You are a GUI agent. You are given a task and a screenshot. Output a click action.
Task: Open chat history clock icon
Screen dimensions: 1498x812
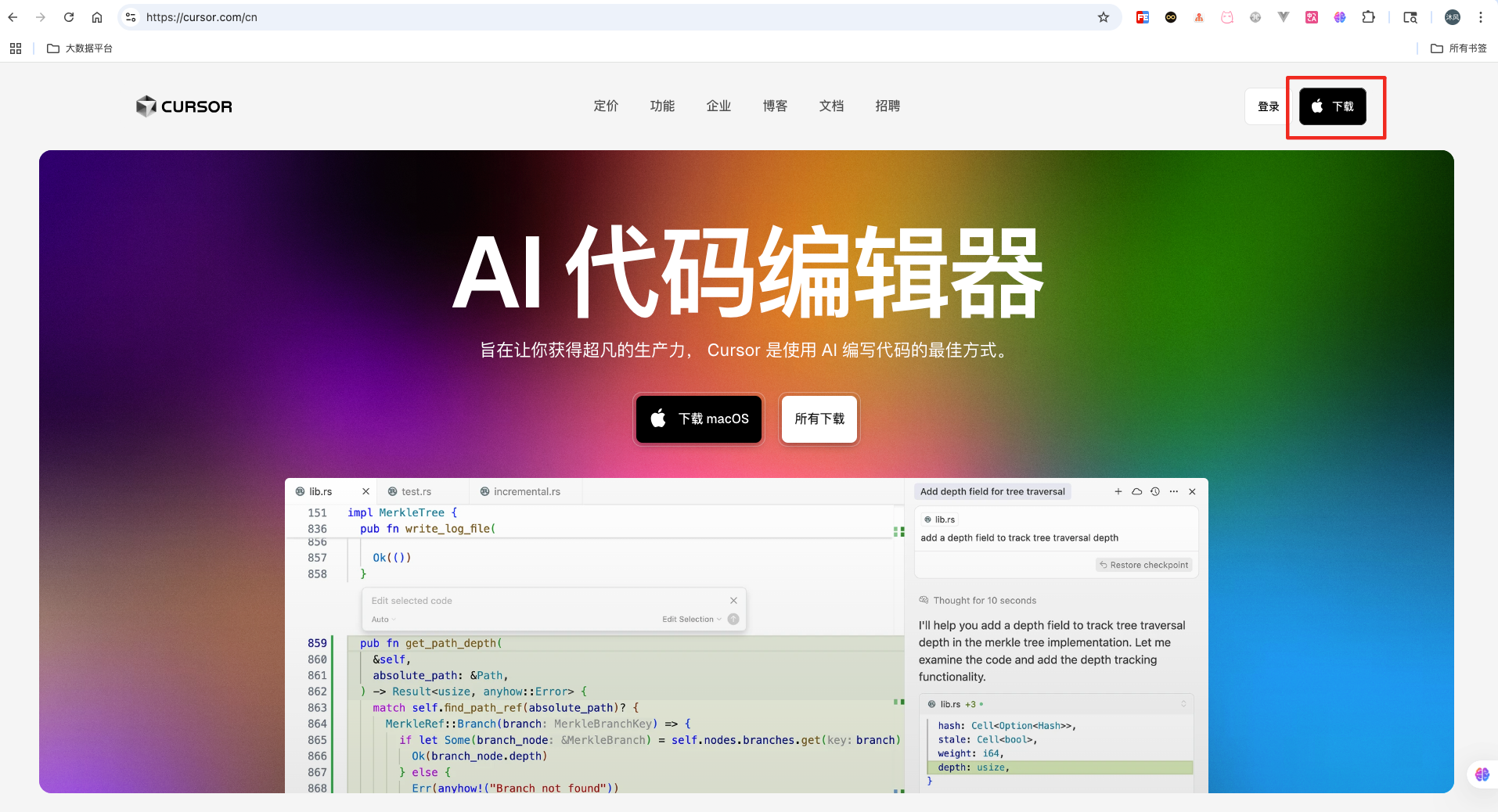(x=1155, y=491)
